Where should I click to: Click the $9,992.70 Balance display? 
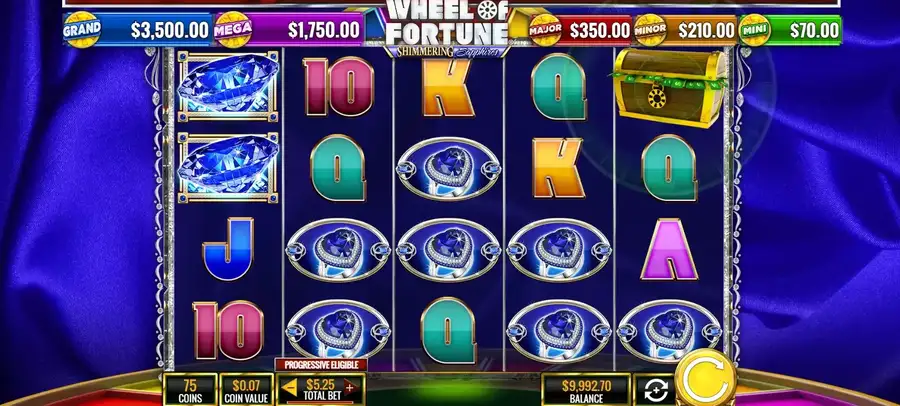586,390
